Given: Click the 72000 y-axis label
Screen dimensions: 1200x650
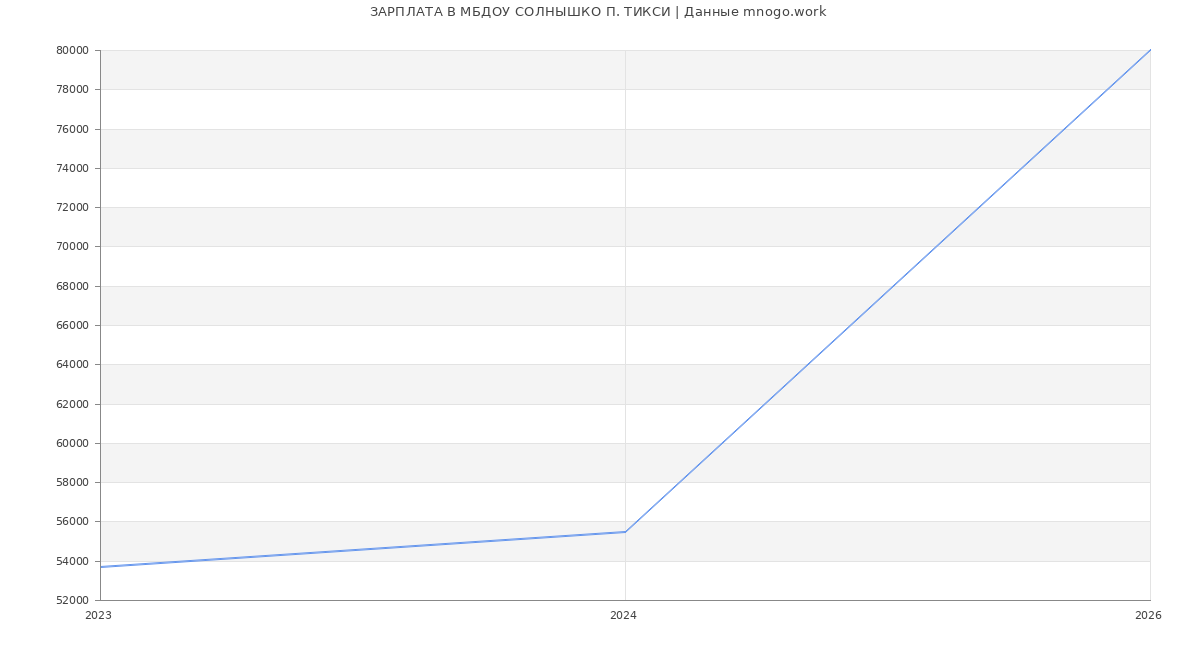Looking at the screenshot, I should click(x=72, y=208).
